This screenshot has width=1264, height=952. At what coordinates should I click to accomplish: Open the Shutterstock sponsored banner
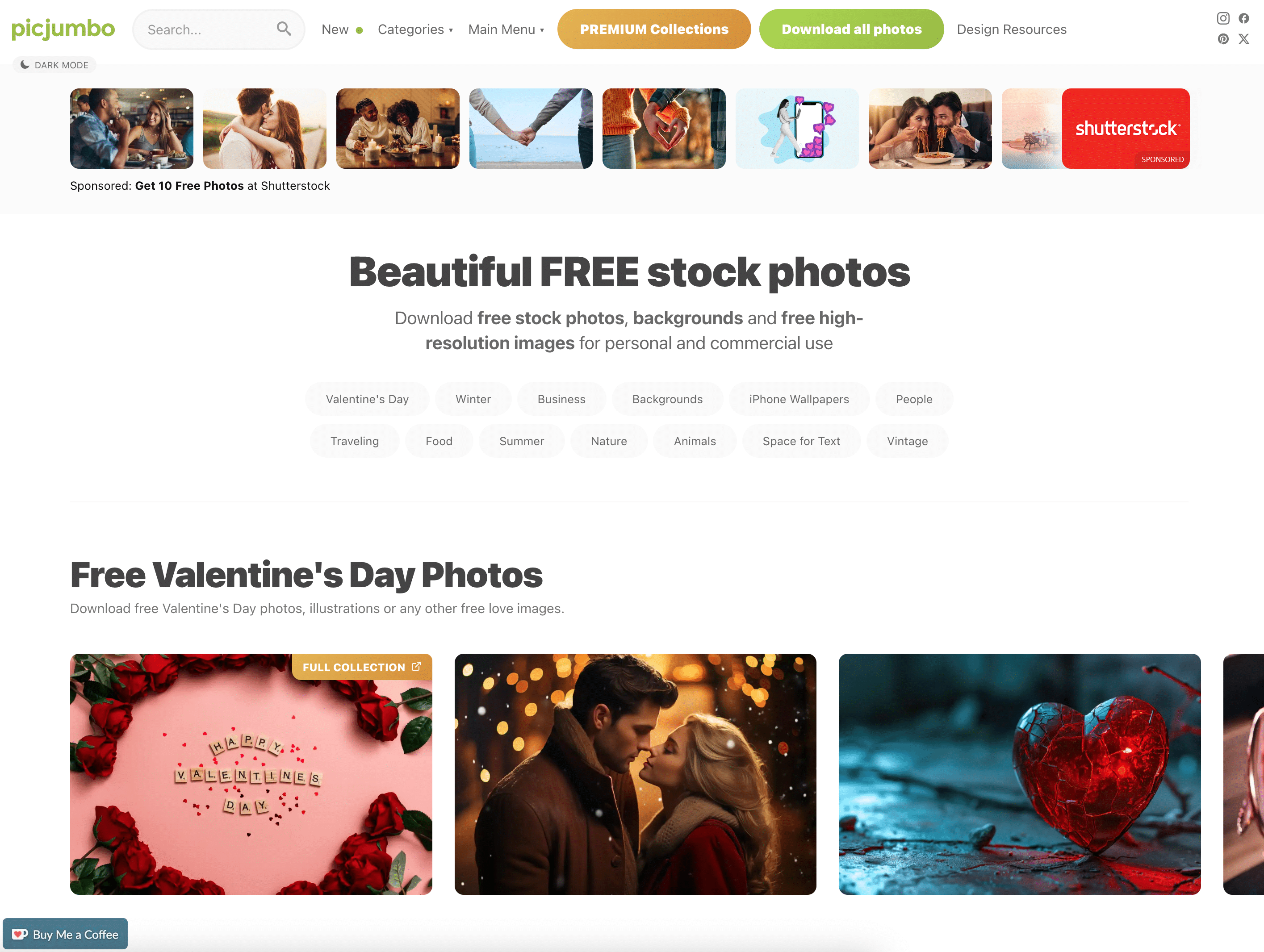pyautogui.click(x=1125, y=128)
